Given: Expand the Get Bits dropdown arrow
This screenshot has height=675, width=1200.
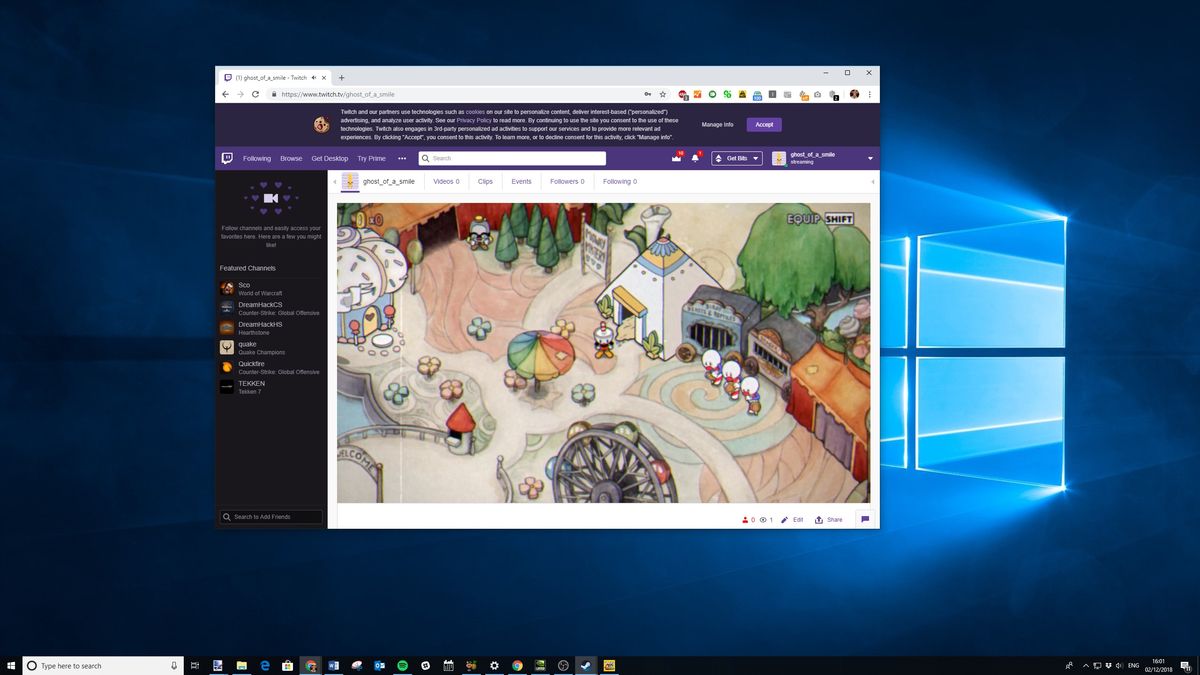Looking at the screenshot, I should (755, 158).
